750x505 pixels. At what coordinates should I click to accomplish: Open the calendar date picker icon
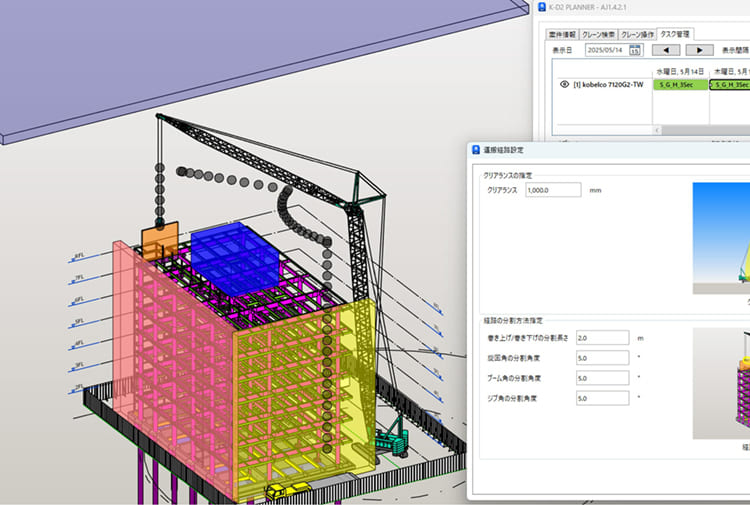pyautogui.click(x=634, y=50)
